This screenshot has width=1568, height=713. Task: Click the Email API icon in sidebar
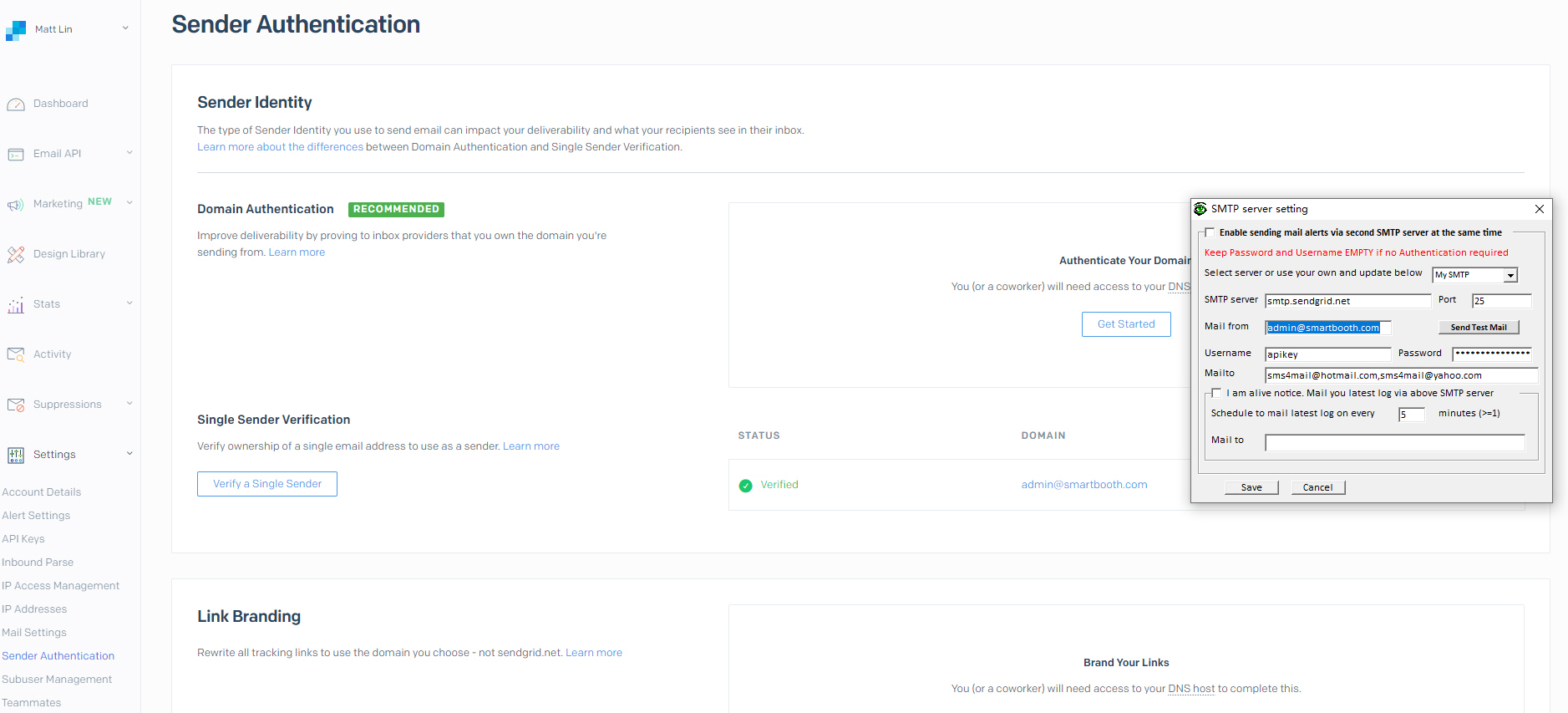point(16,155)
